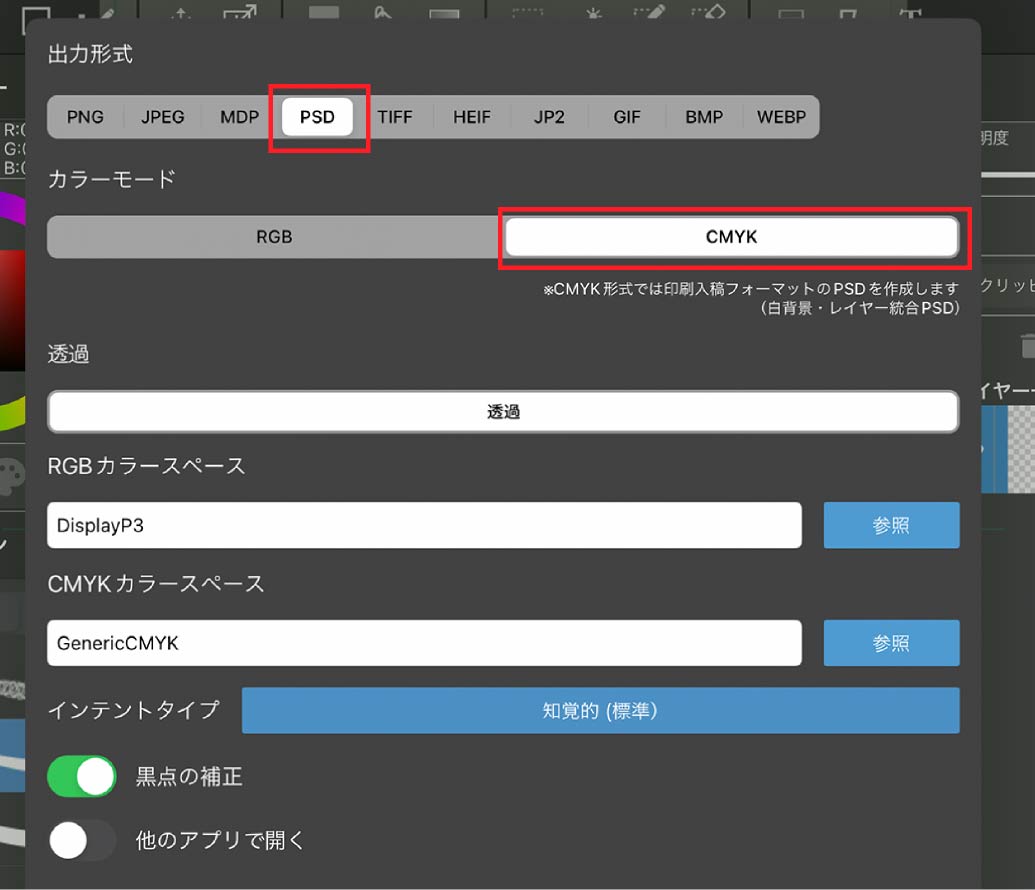Select the JPEG output format tab
This screenshot has width=1035, height=890.
162,117
